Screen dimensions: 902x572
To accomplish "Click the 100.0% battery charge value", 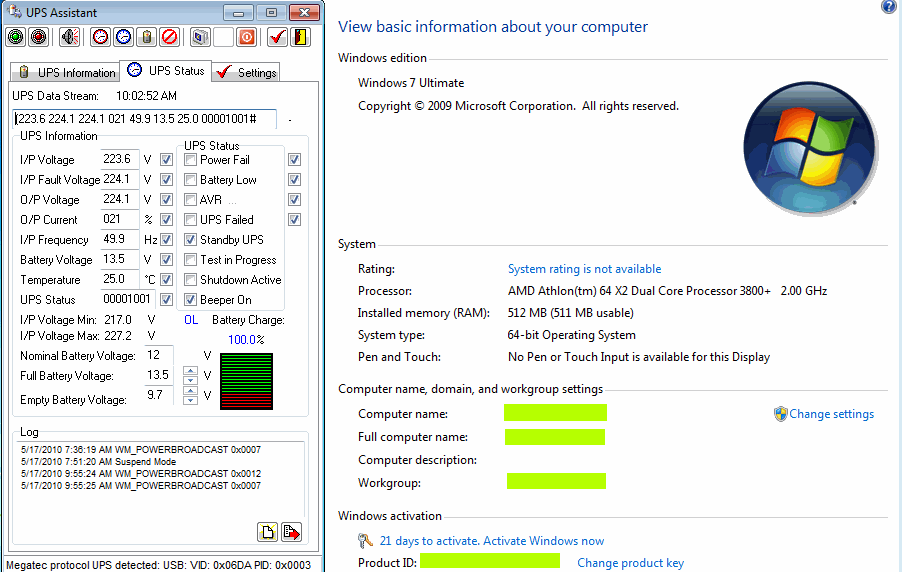I will pyautogui.click(x=246, y=340).
